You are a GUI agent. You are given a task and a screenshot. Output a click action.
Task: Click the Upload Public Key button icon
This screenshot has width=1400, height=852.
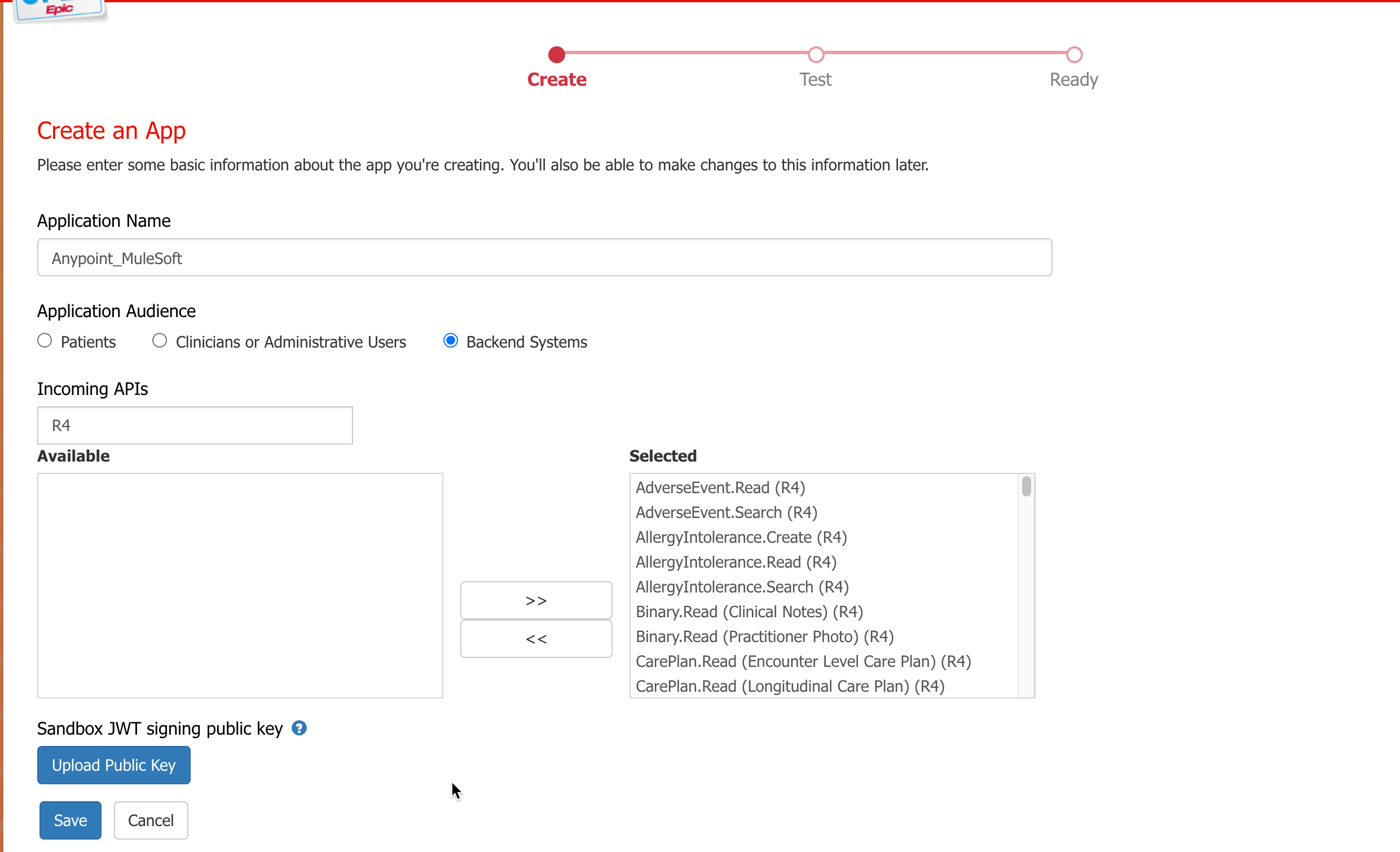coord(114,764)
